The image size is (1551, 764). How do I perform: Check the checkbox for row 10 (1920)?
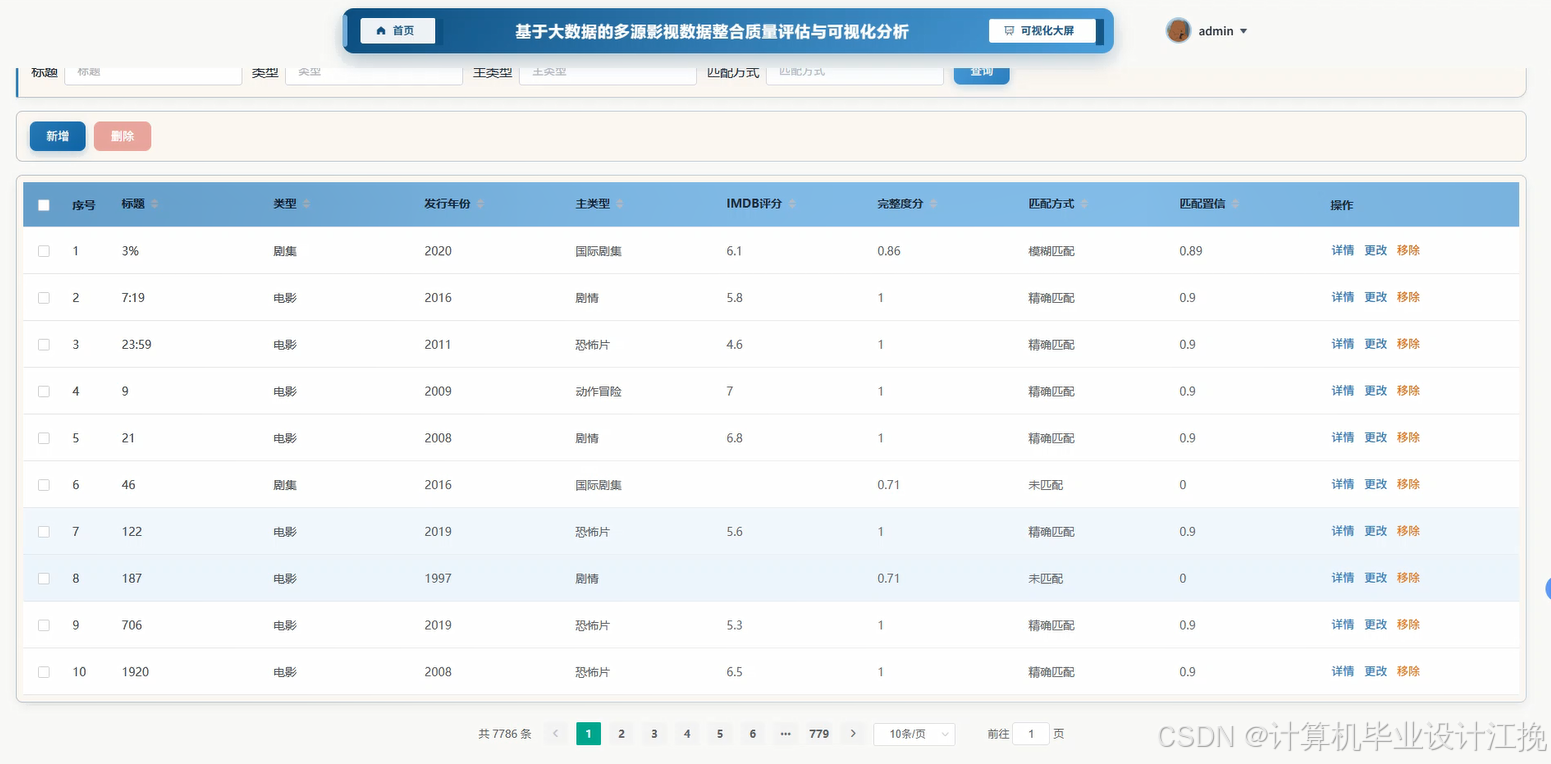click(x=44, y=672)
